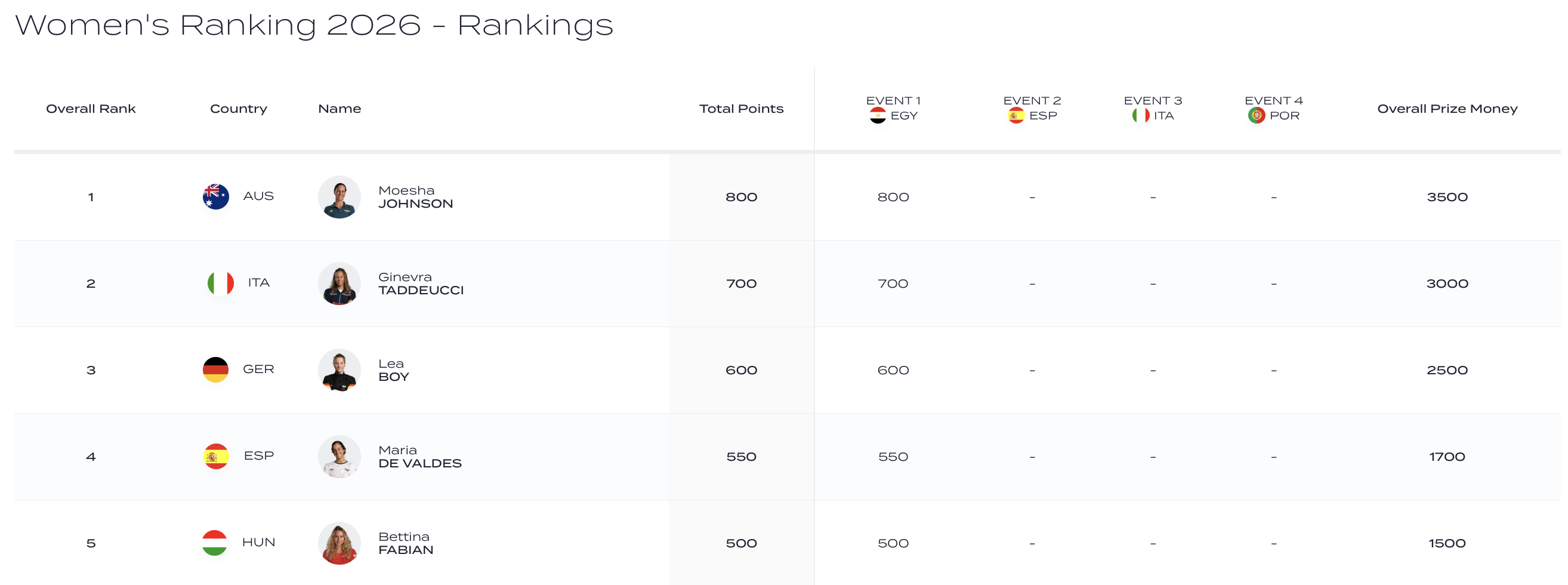Click the Germany flag icon for Lea Boy
This screenshot has height=585, width=1568.
coord(215,370)
